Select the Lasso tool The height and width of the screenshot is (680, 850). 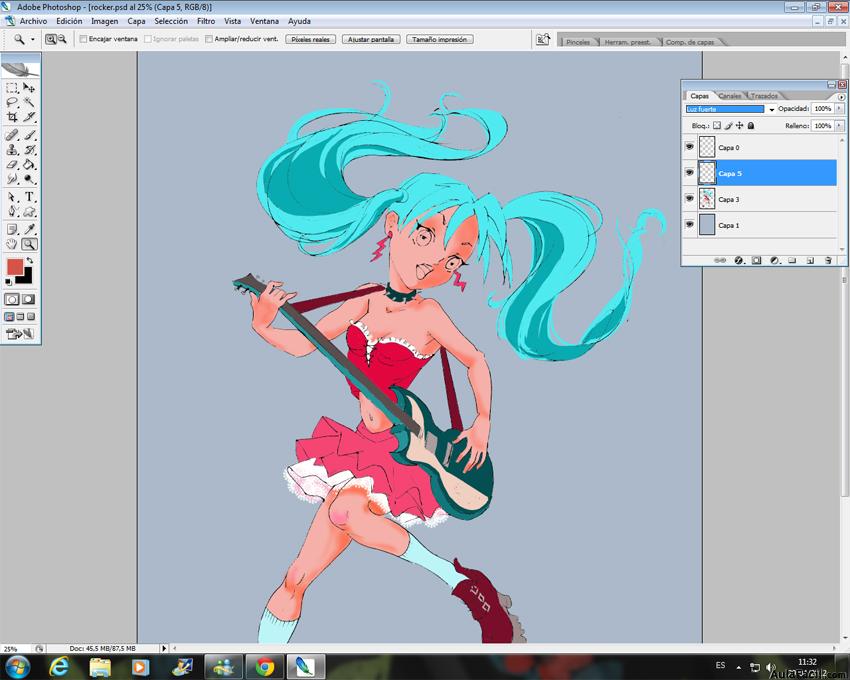click(12, 102)
